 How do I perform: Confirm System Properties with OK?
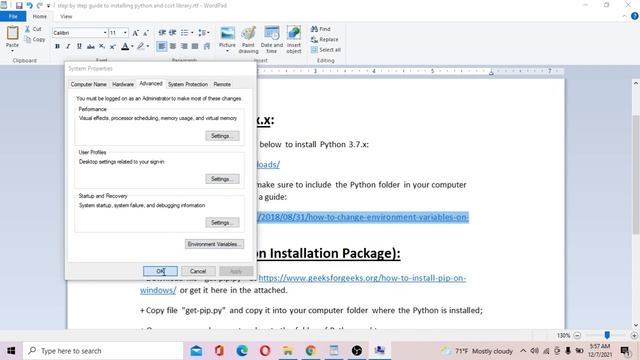(x=160, y=271)
